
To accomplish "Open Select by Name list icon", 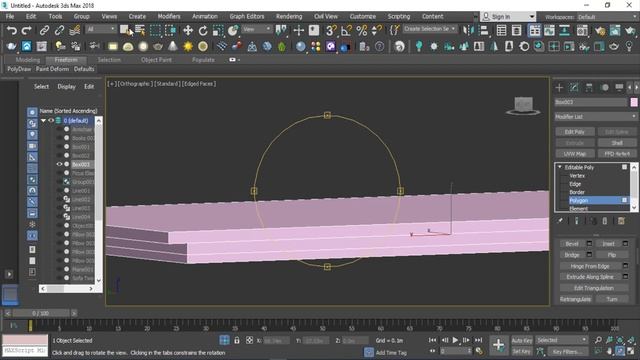I will [140, 31].
